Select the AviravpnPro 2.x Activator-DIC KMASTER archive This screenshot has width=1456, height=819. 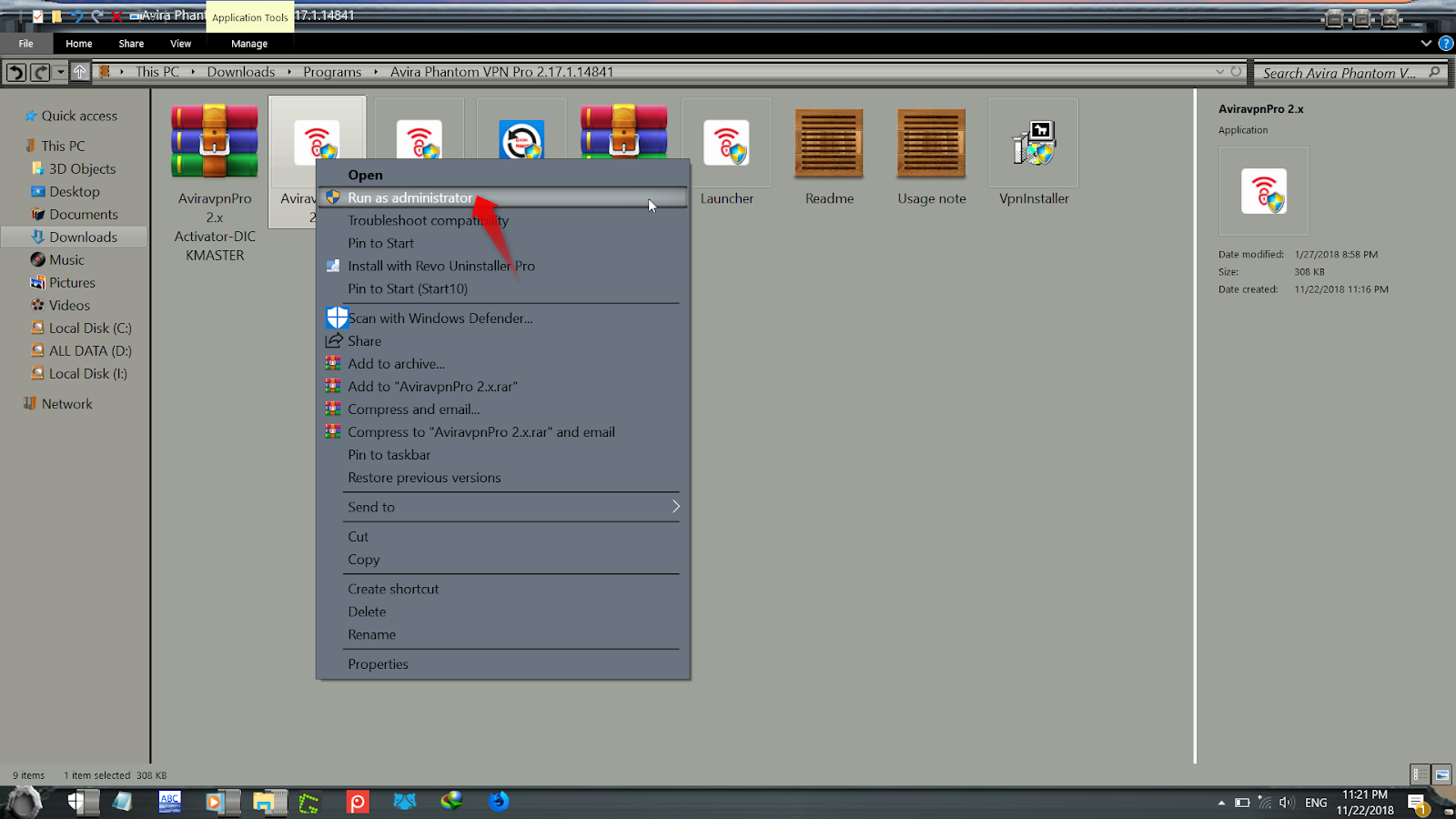click(215, 182)
